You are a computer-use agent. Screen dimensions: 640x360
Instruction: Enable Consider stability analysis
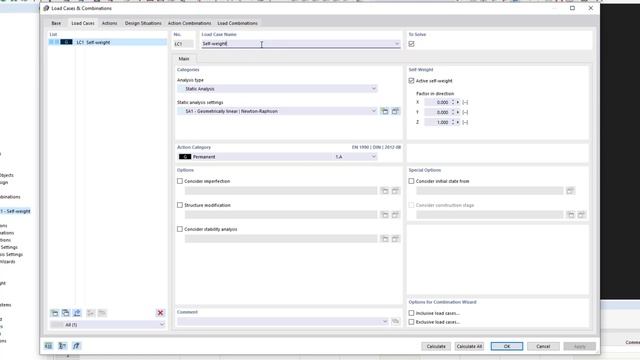click(x=180, y=229)
